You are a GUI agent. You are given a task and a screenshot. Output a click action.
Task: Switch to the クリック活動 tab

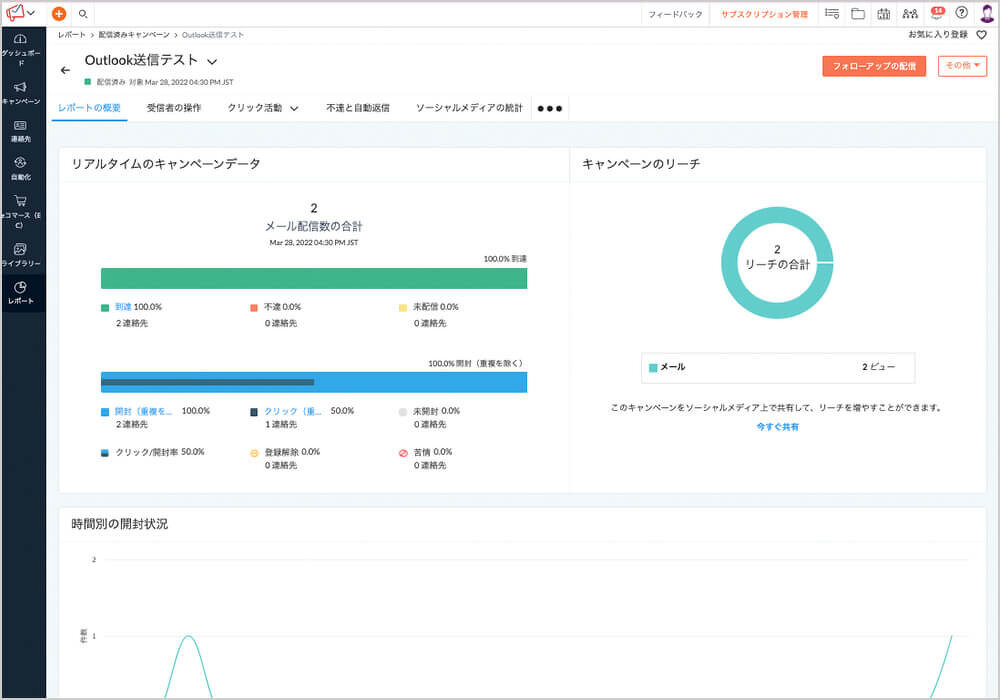(254, 108)
